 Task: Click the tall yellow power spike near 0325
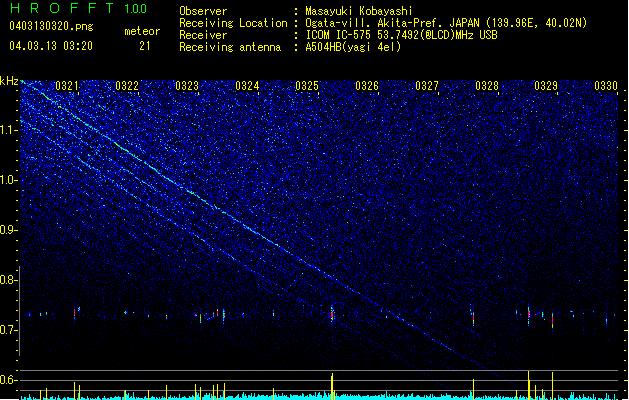(x=332, y=386)
